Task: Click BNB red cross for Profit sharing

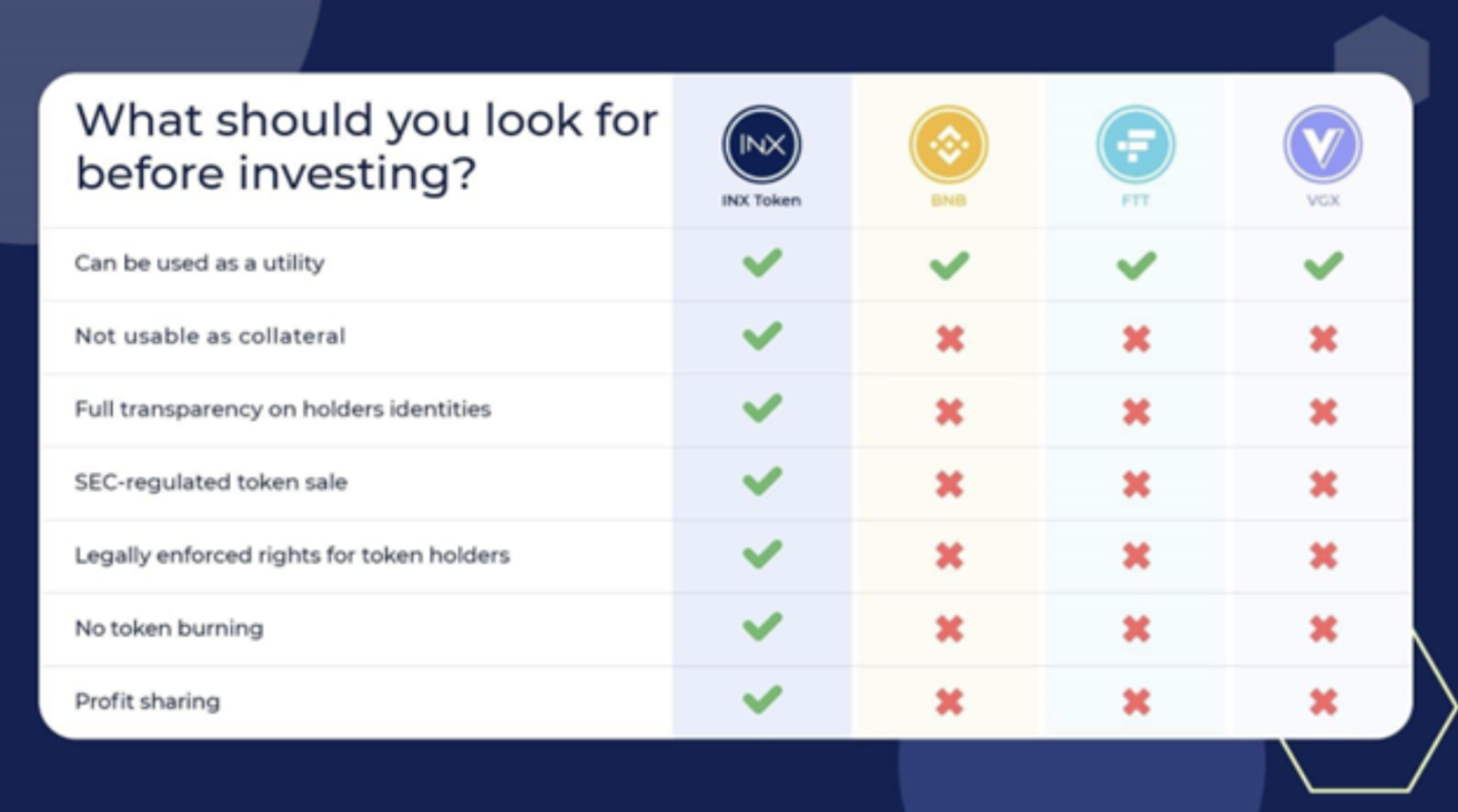Action: point(949,703)
